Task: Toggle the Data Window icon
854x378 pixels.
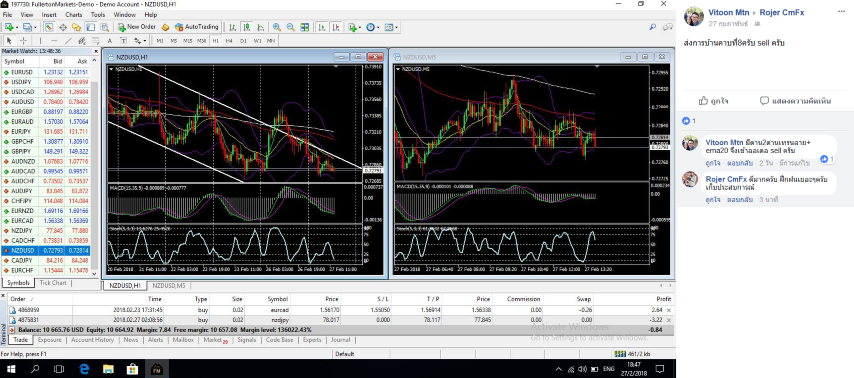Action: pos(63,27)
